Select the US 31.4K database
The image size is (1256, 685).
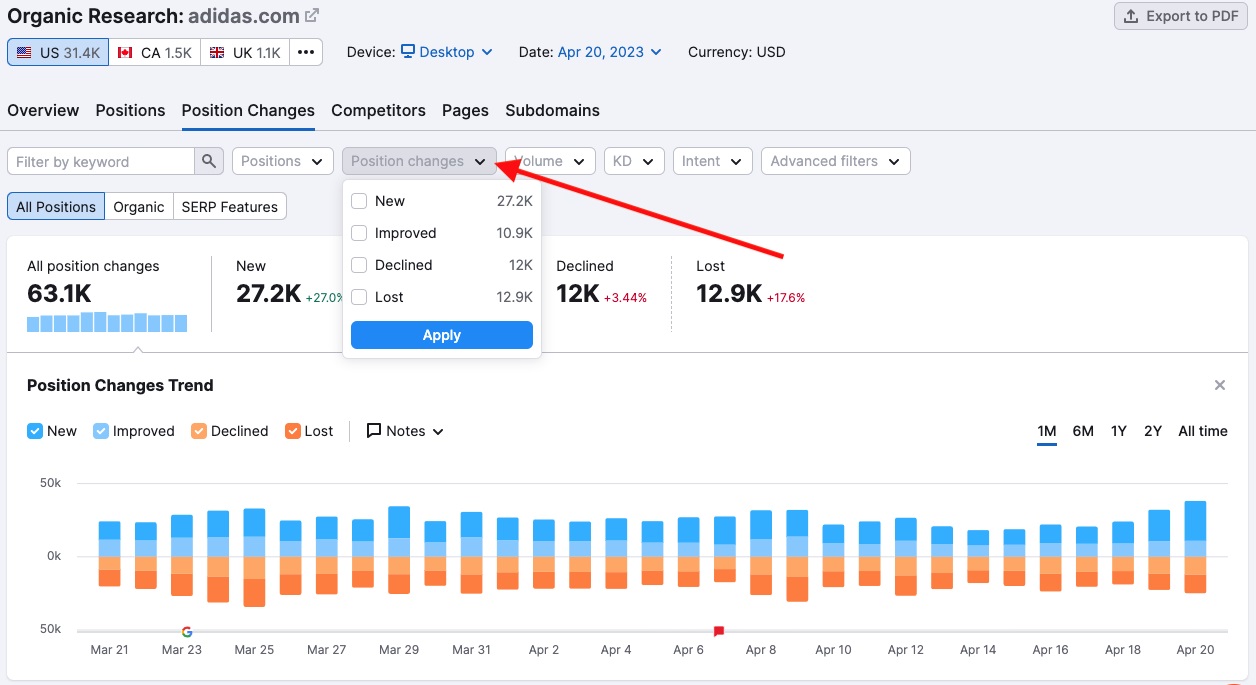coord(58,52)
